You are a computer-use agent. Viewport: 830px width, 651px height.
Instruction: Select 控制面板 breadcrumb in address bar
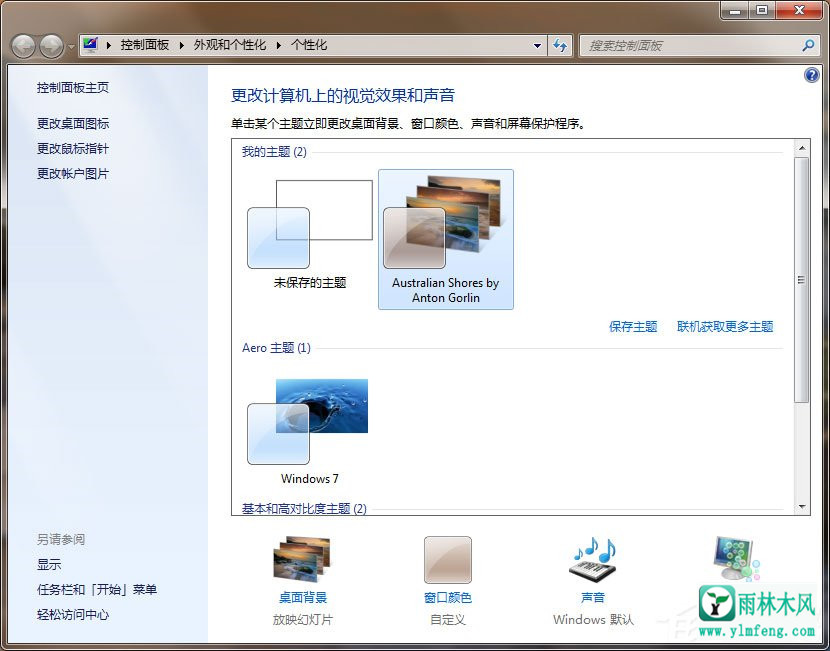pyautogui.click(x=145, y=46)
